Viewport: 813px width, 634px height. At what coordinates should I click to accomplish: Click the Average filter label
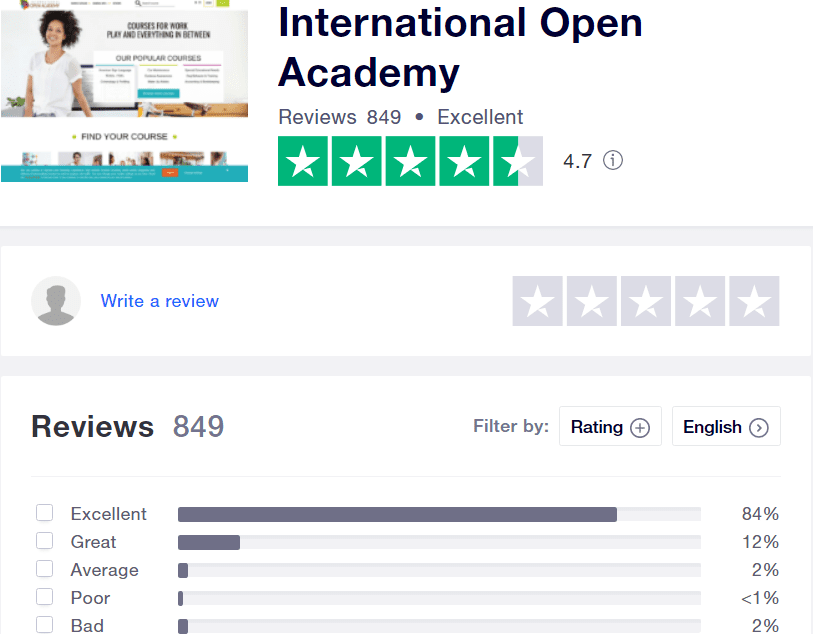[x=105, y=570]
